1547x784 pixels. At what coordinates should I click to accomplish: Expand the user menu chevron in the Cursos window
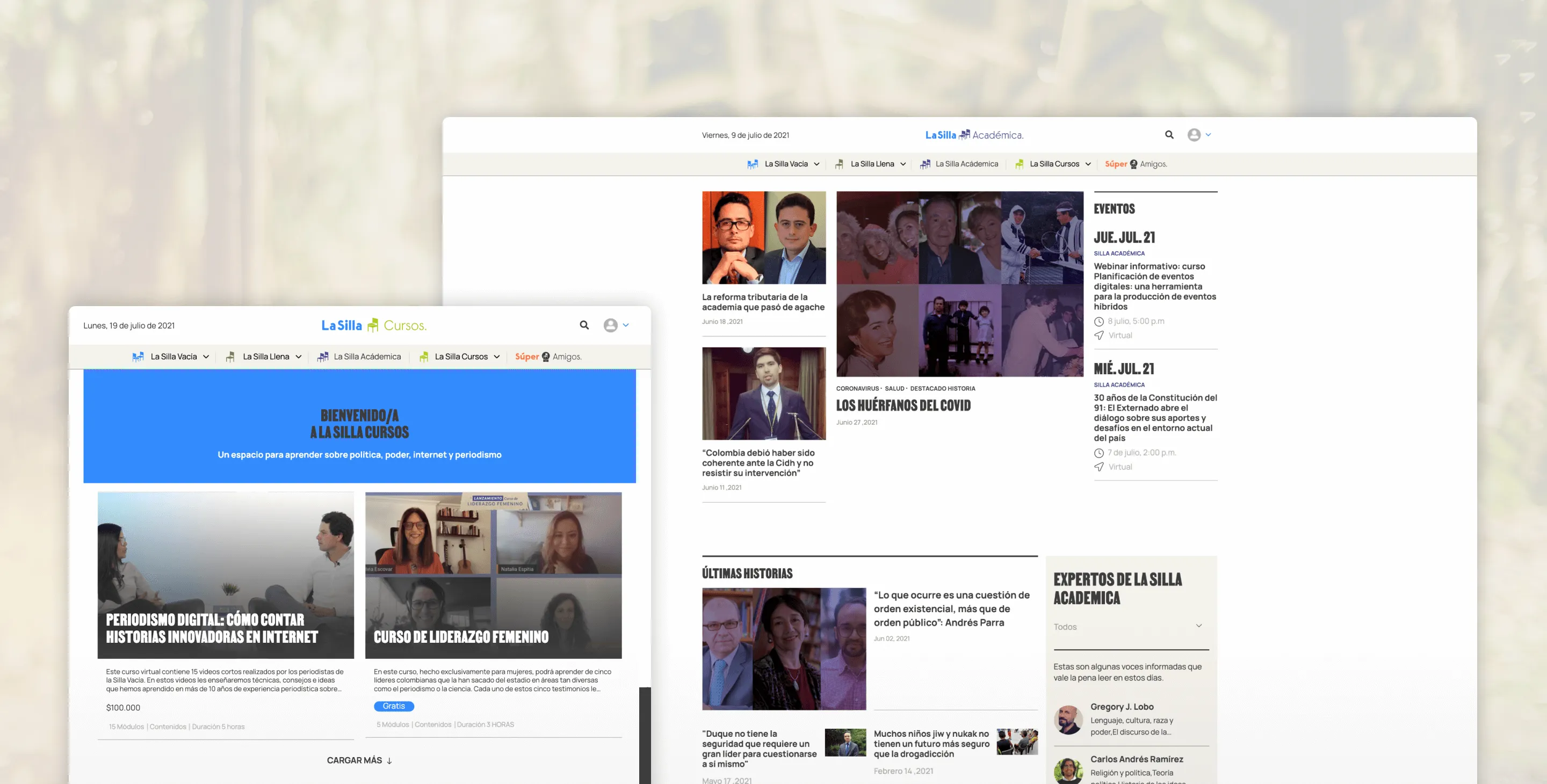pos(626,325)
